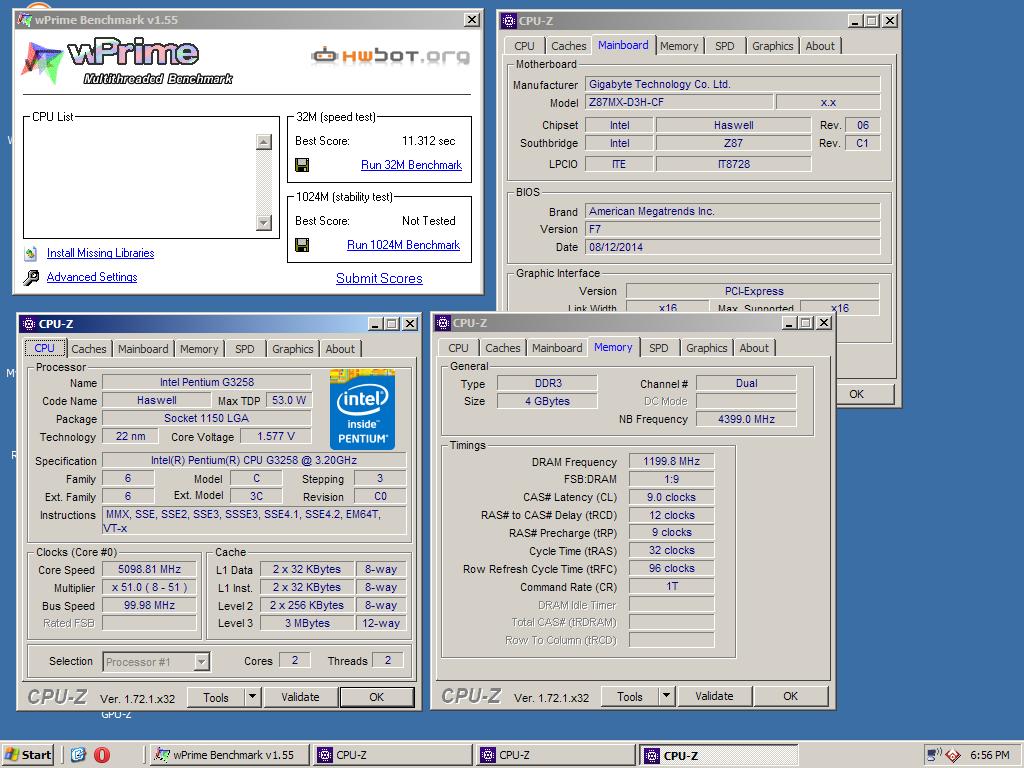Click the red Opera quick launch icon

(102, 755)
